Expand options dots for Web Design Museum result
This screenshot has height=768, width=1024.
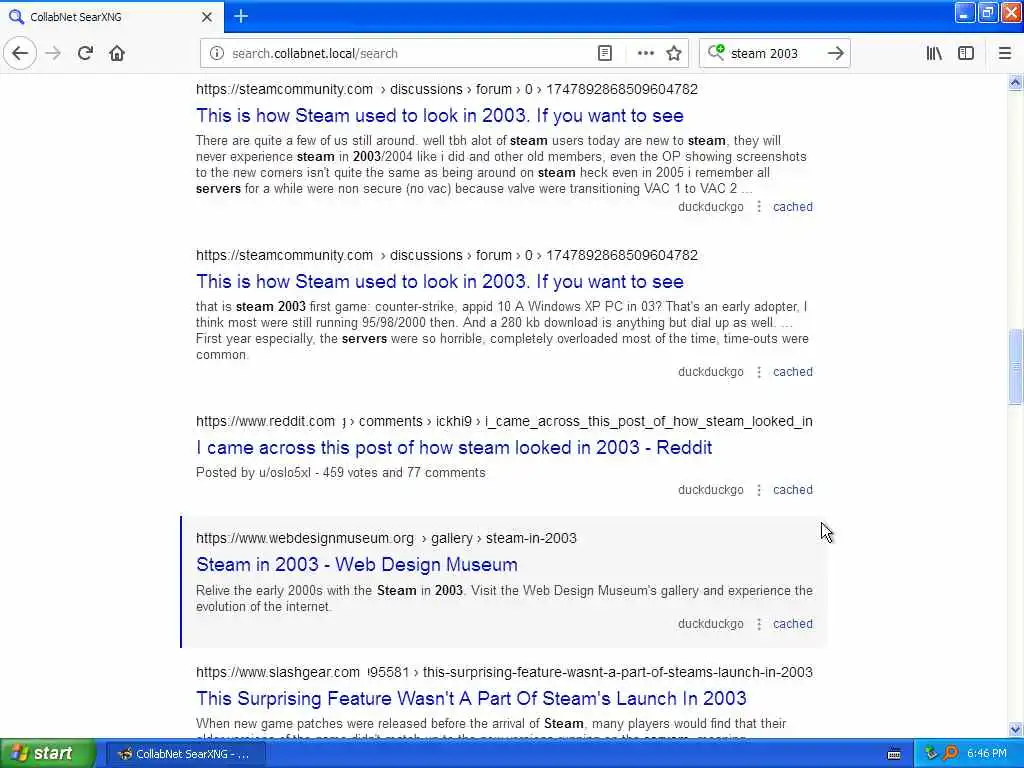(x=759, y=624)
